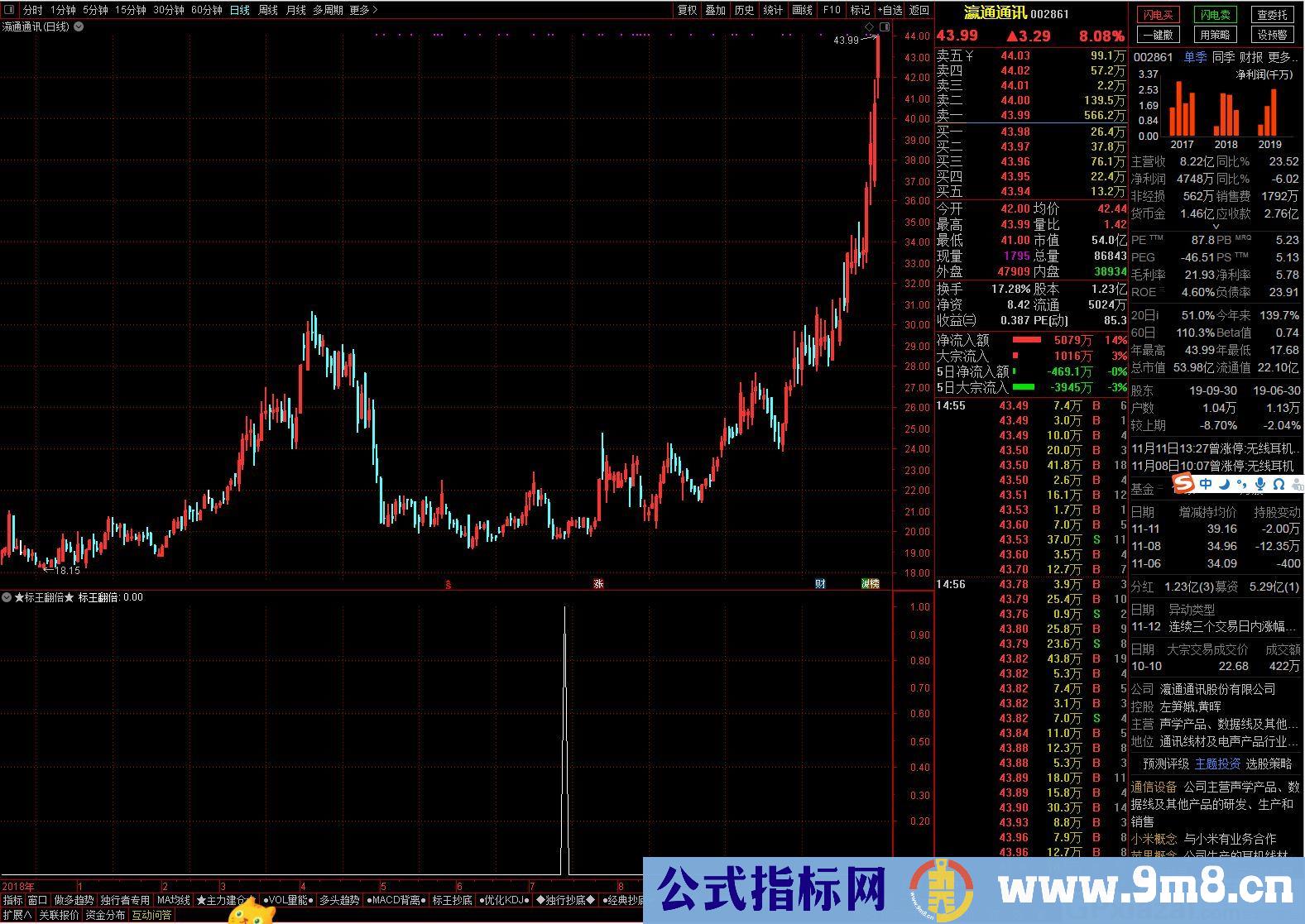Expand the 标王翻倍 indicator dropdown arrow

pyautogui.click(x=7, y=597)
